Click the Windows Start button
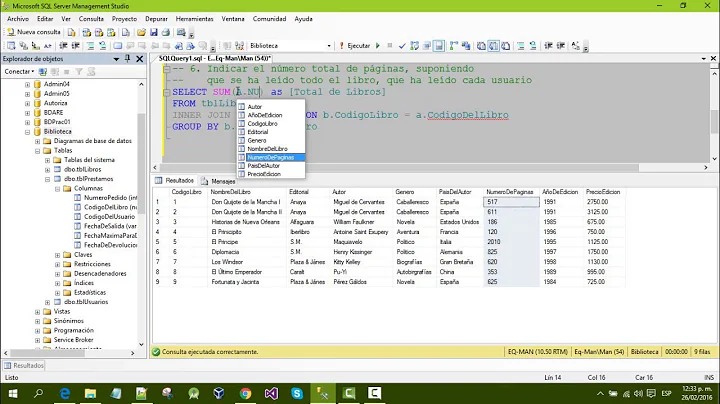Screen dimensions: 720x404 click(12, 393)
